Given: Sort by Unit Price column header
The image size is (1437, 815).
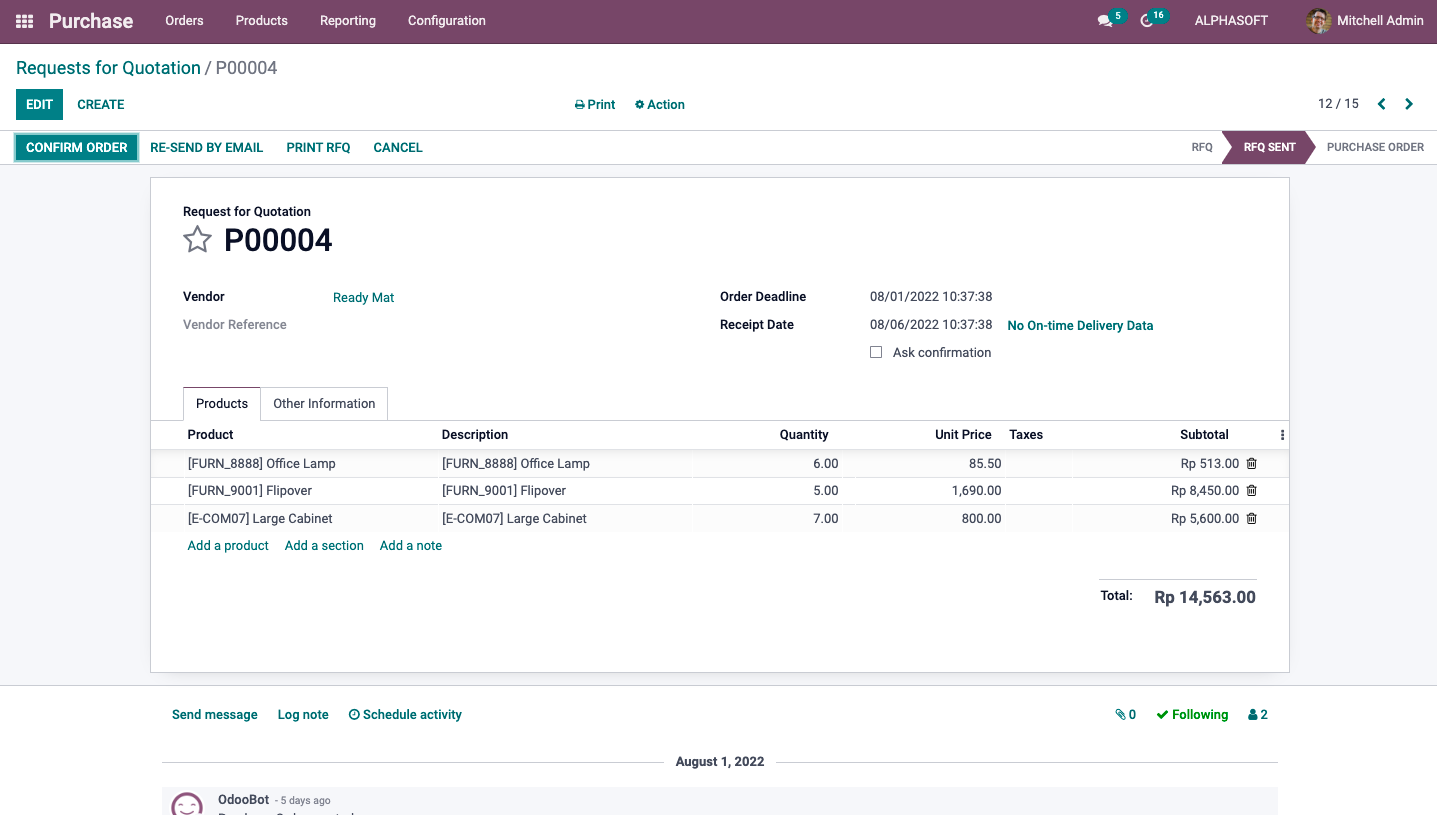Looking at the screenshot, I should 963,435.
